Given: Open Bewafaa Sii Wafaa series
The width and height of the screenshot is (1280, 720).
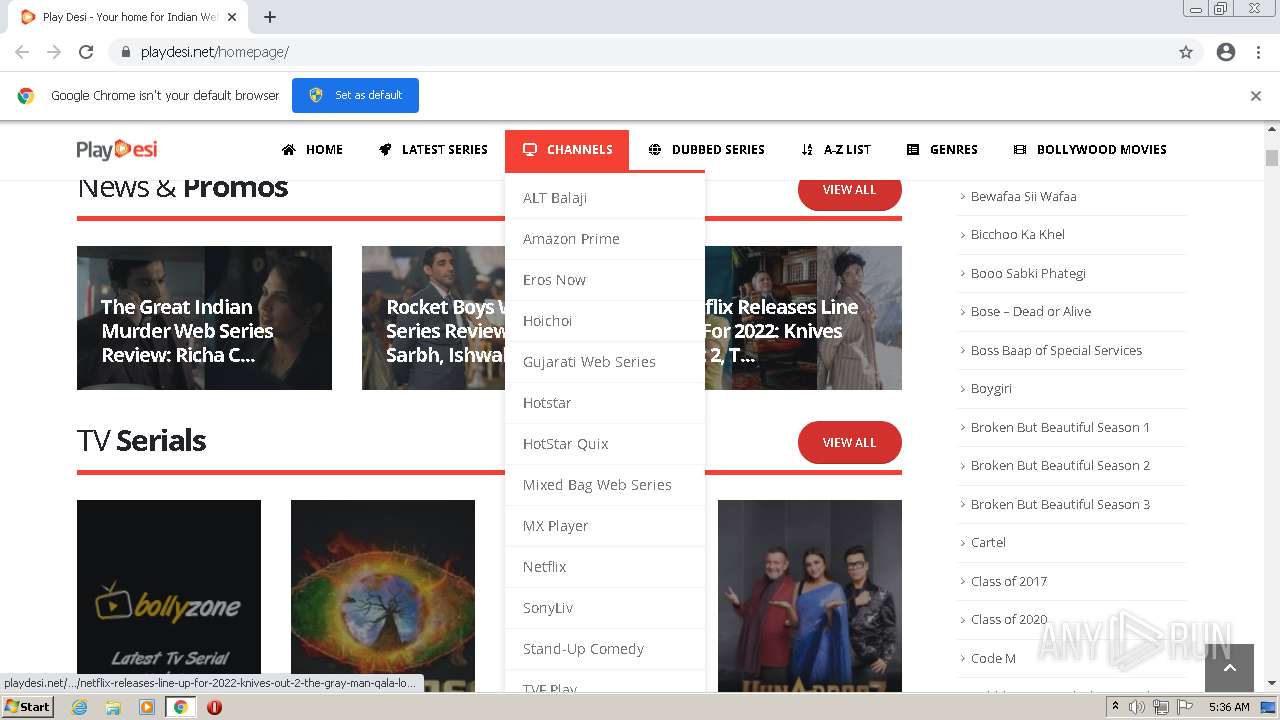Looking at the screenshot, I should [1023, 197].
